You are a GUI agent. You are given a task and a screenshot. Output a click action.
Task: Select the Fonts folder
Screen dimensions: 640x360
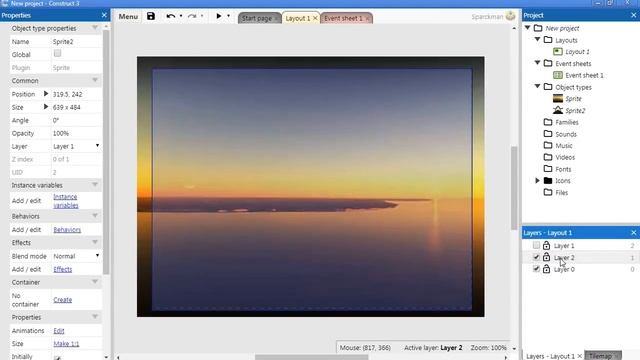pos(563,169)
